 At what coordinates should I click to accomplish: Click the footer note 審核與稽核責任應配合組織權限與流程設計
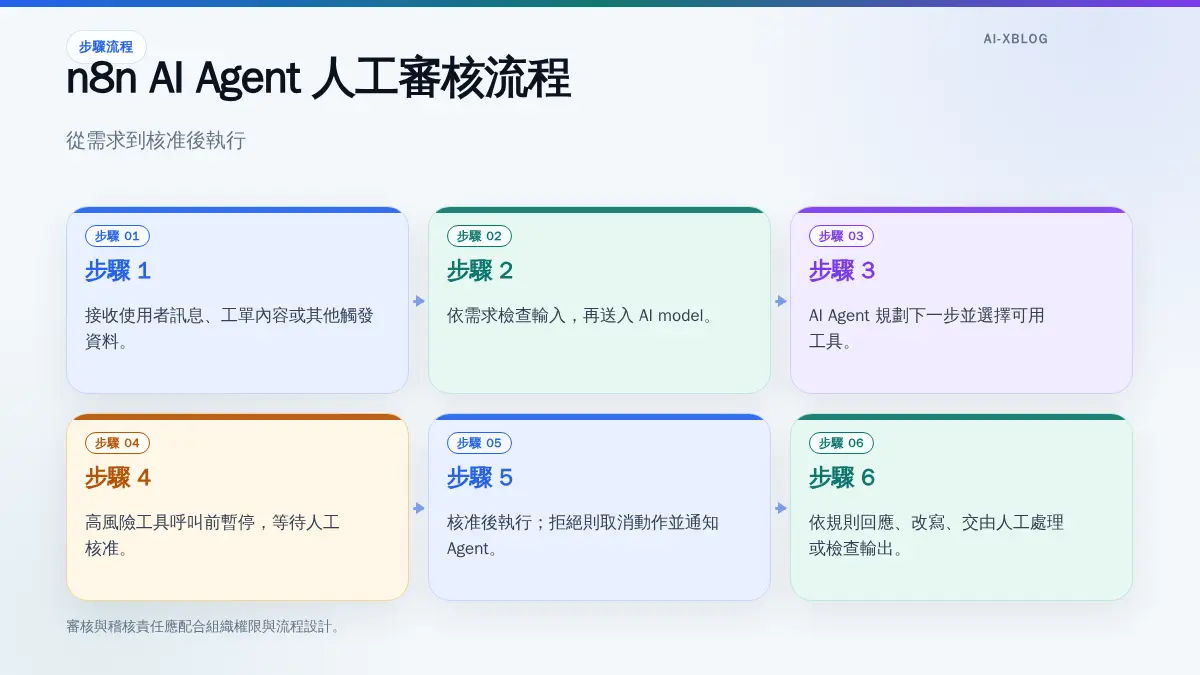click(203, 627)
